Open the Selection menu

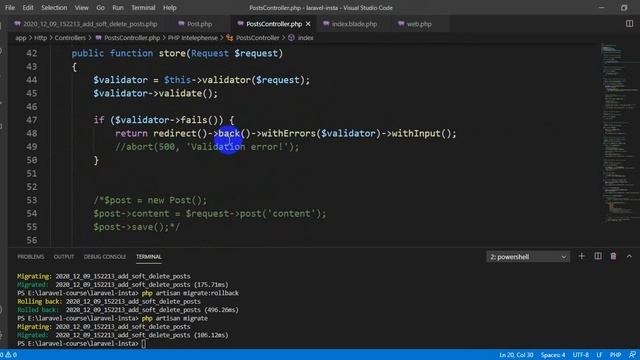[x=54, y=8]
